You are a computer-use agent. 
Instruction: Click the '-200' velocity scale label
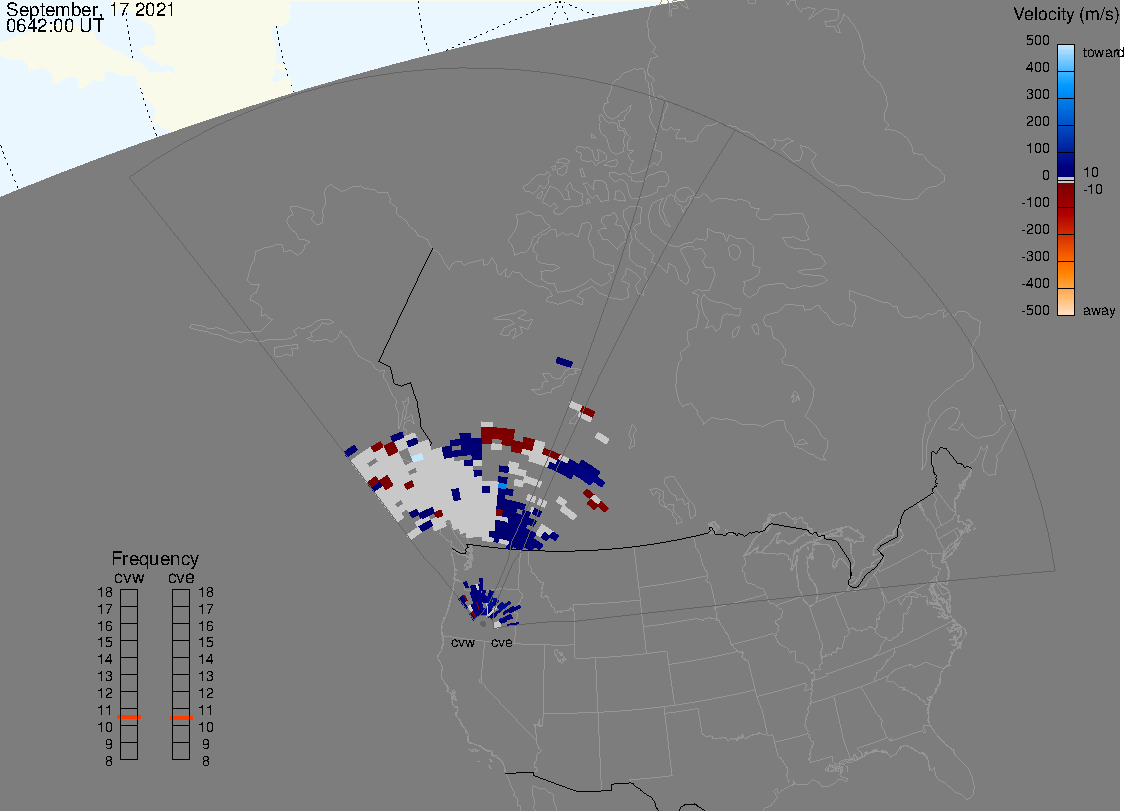point(1036,229)
